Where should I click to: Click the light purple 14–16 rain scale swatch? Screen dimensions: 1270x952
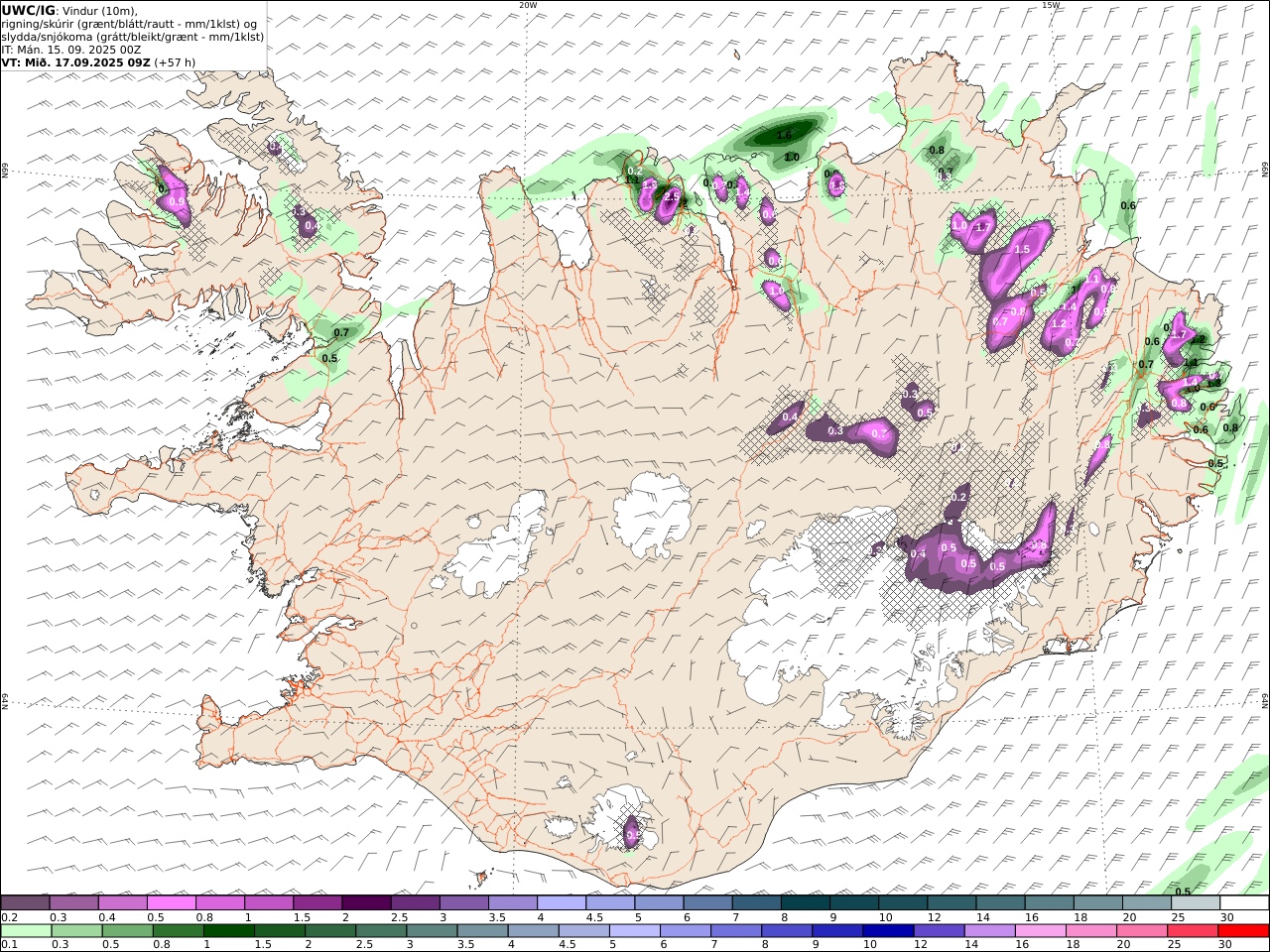click(x=989, y=931)
